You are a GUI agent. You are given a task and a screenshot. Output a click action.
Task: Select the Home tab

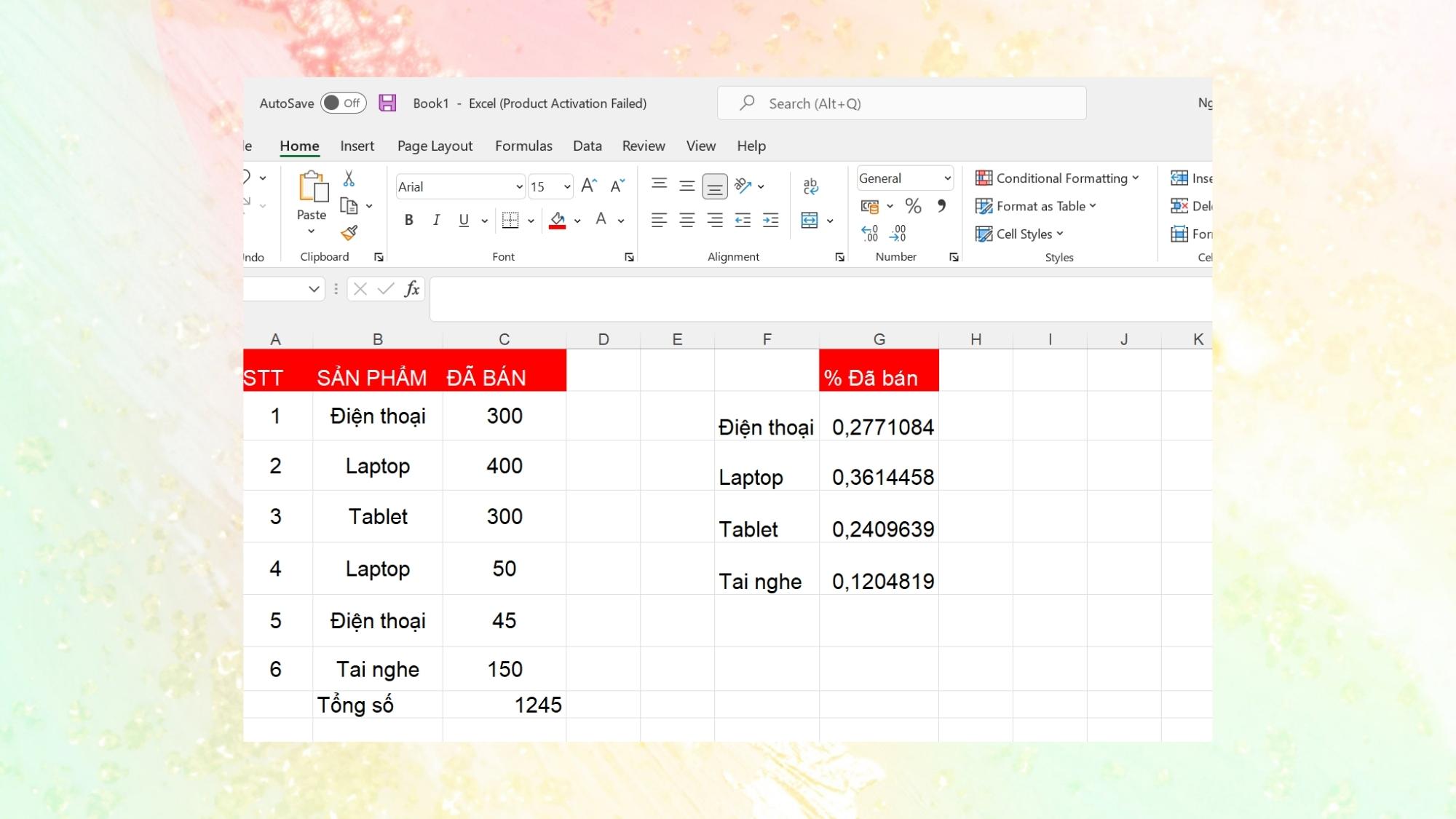(299, 145)
